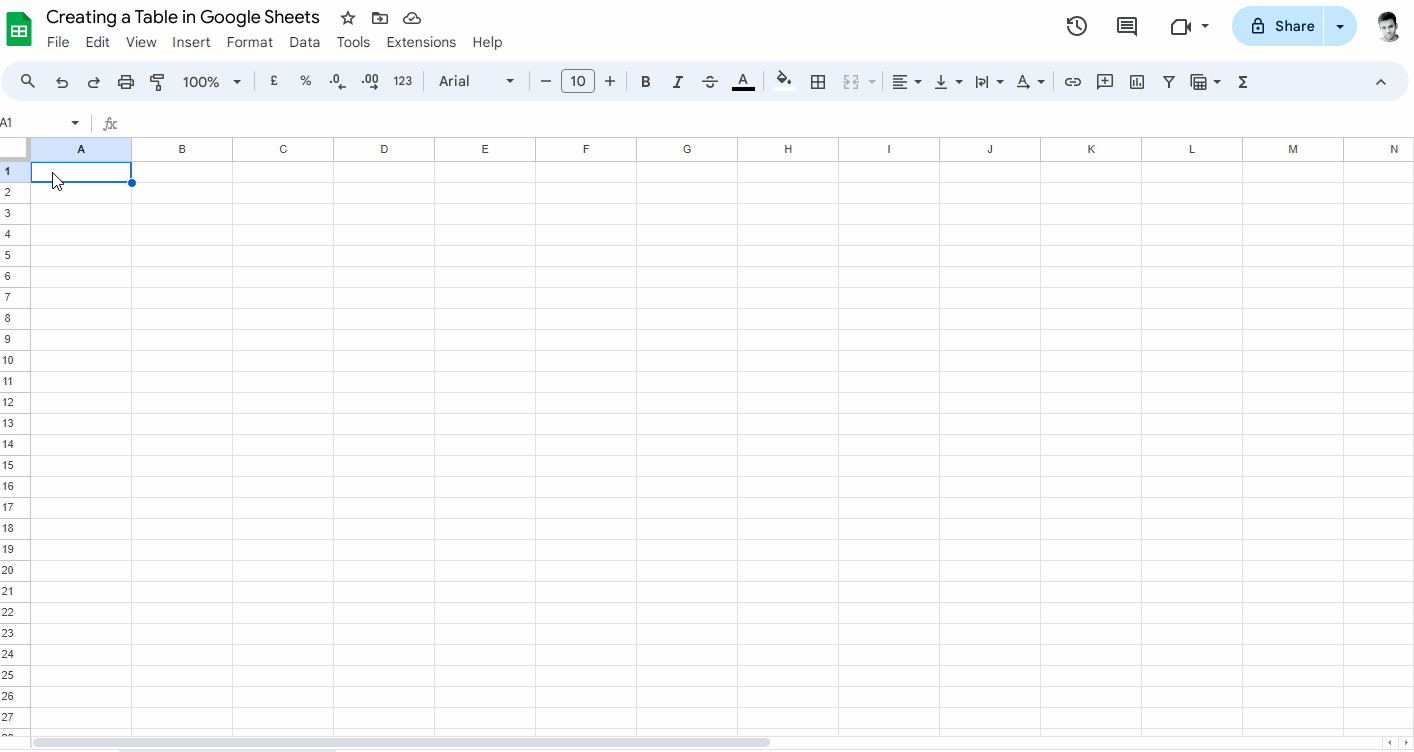Viewport: 1414px width, 752px height.
Task: Format value as currency
Action: coord(273,81)
